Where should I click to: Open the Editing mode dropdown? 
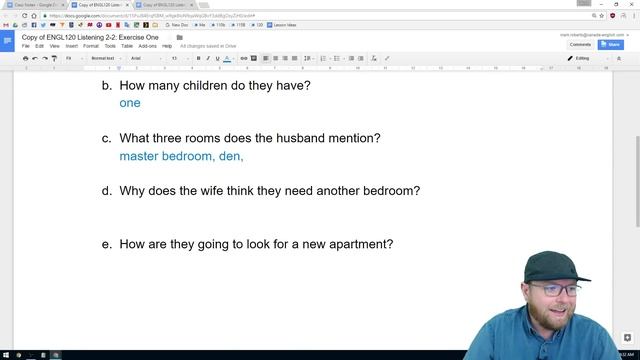tap(588, 58)
